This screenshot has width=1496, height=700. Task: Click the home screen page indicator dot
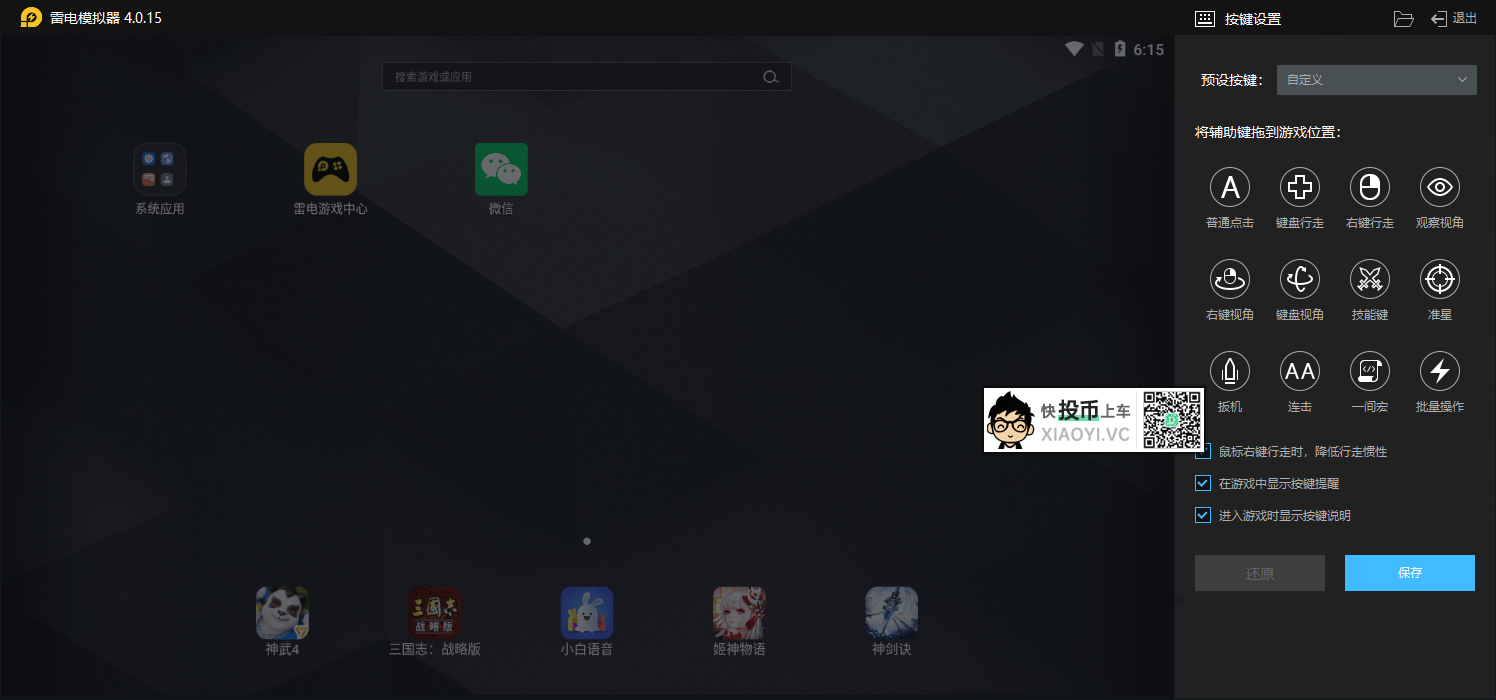(587, 541)
